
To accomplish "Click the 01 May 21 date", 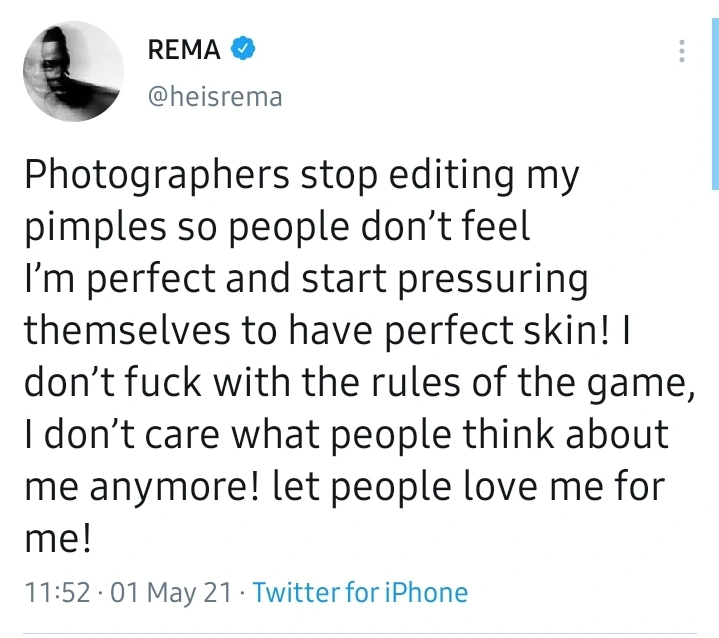I will tap(156, 592).
